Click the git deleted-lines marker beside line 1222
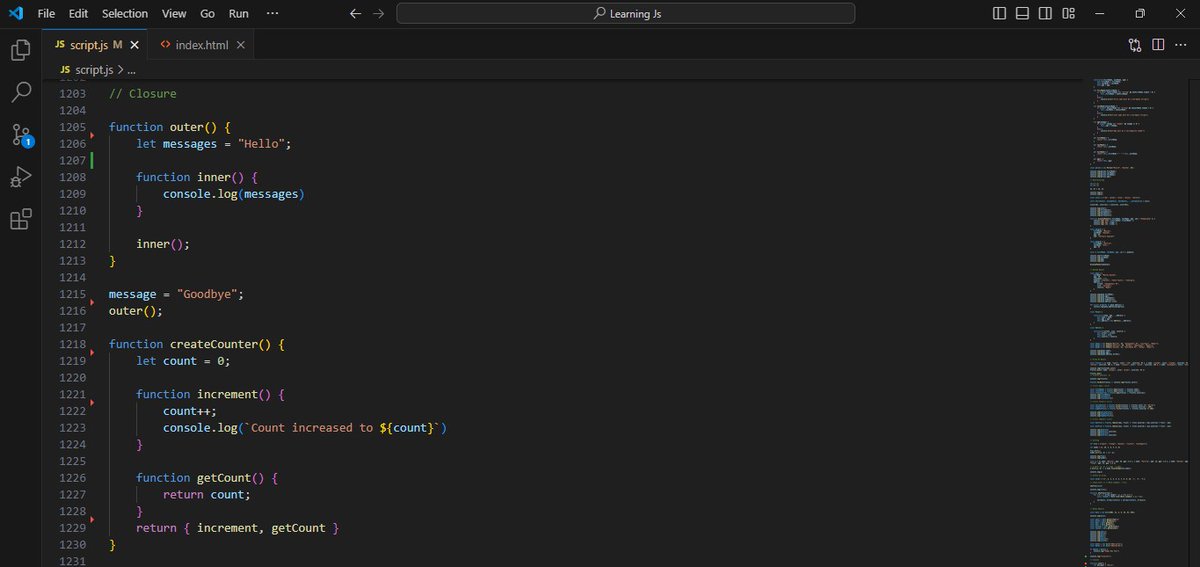 coord(92,402)
